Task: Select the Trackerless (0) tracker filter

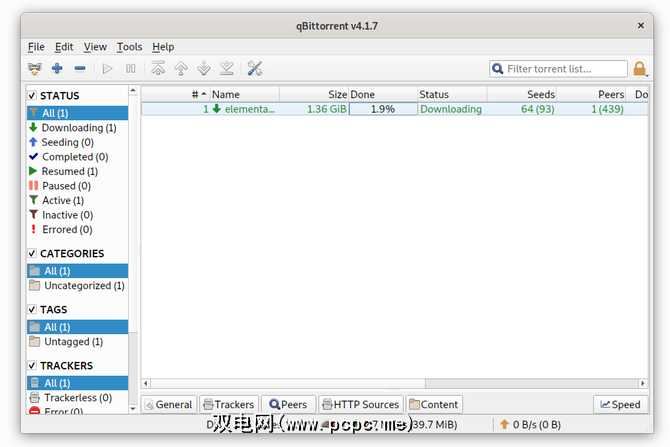Action: pyautogui.click(x=78, y=398)
